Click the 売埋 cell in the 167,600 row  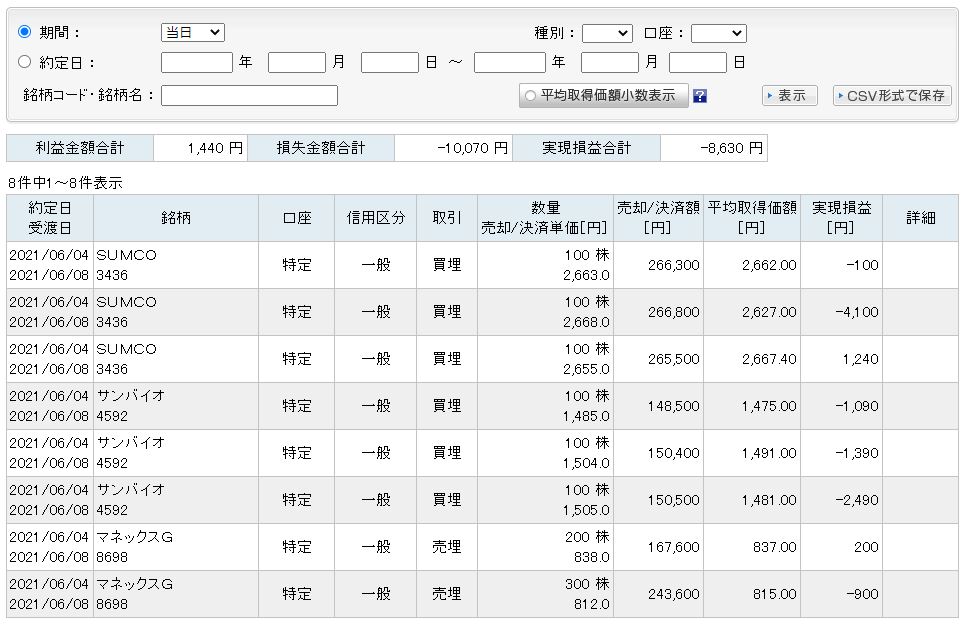447,547
